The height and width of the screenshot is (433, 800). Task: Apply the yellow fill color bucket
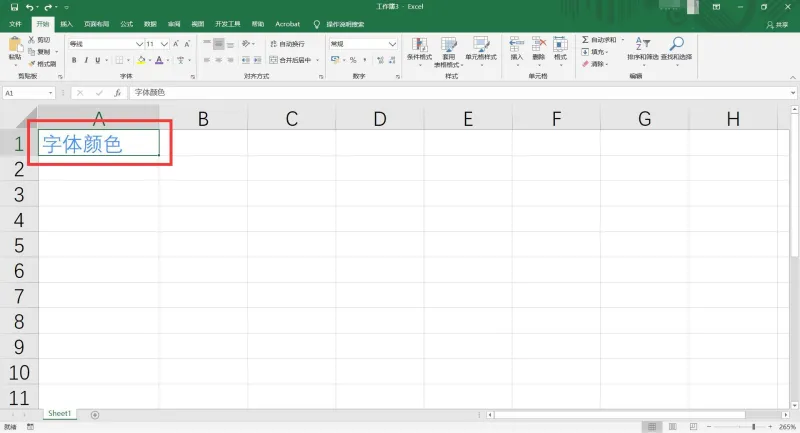[x=141, y=60]
